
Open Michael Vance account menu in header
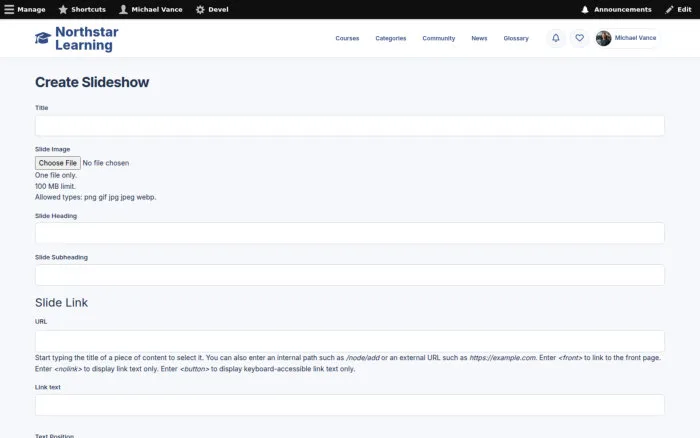[627, 38]
